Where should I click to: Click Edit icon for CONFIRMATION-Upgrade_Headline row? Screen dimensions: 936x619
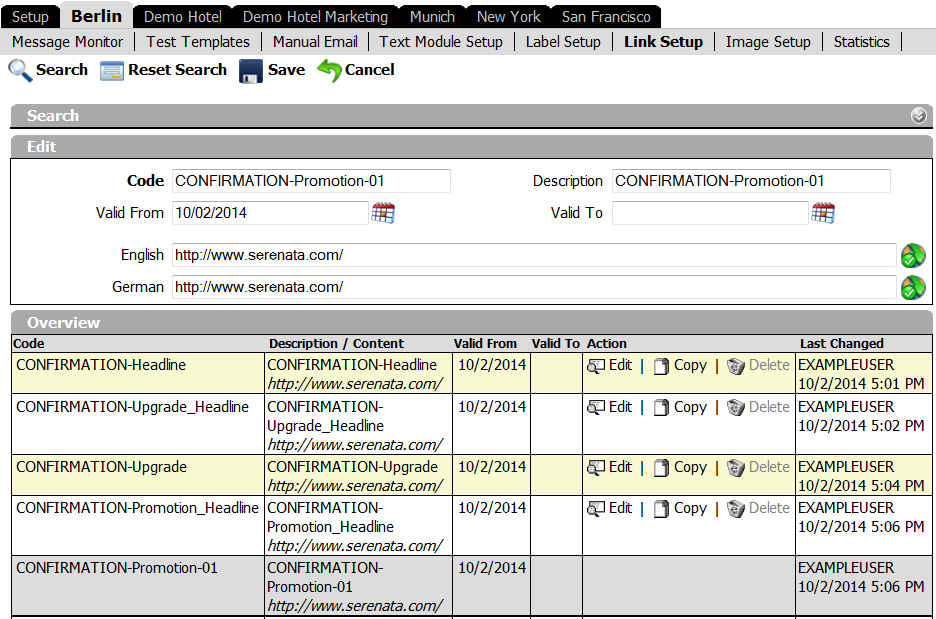point(596,408)
